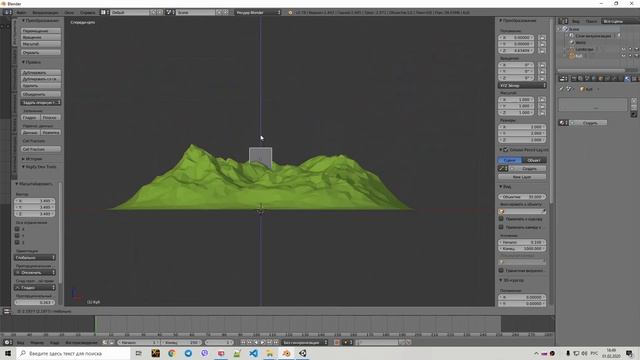Screen dimensions: 640x360
Task: Open Telegram from the taskbar
Action: click(188, 353)
